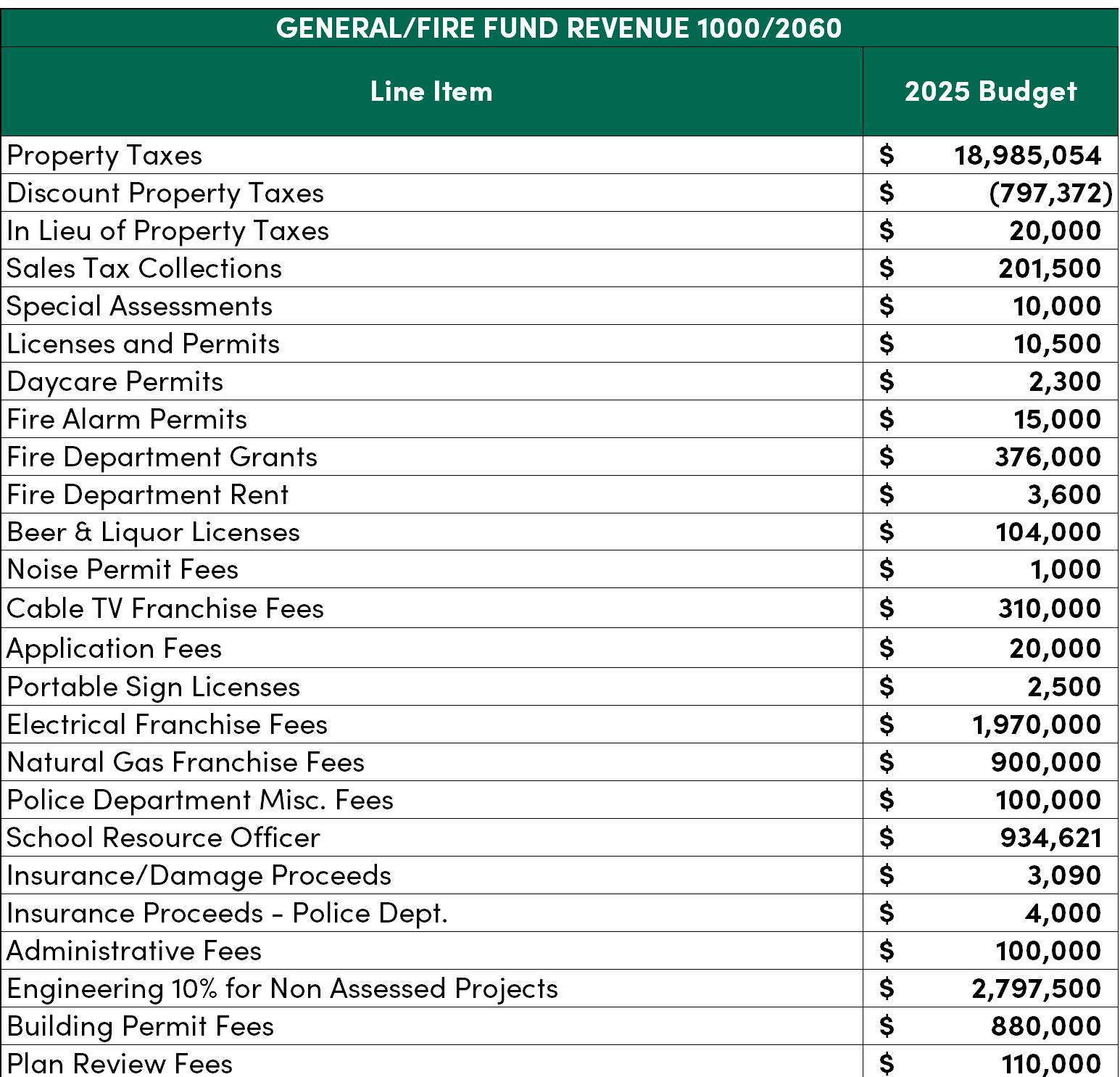The width and height of the screenshot is (1120, 1077).
Task: Select the 2,797,500 amount
Action: click(x=1037, y=989)
